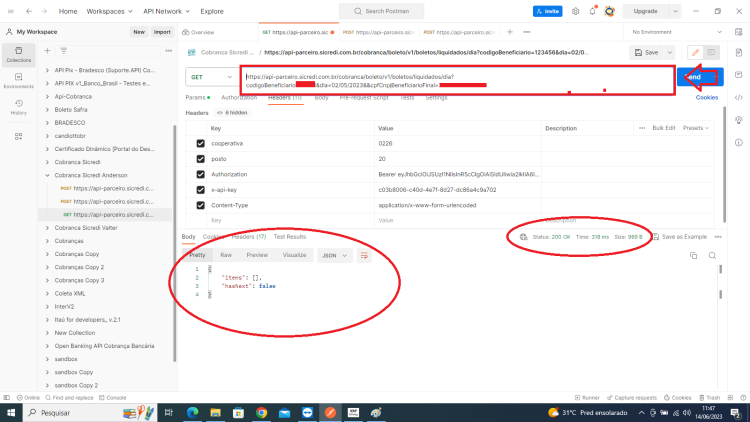Switch to the Params tab
Image resolution: width=750 pixels, height=422 pixels.
coord(198,98)
